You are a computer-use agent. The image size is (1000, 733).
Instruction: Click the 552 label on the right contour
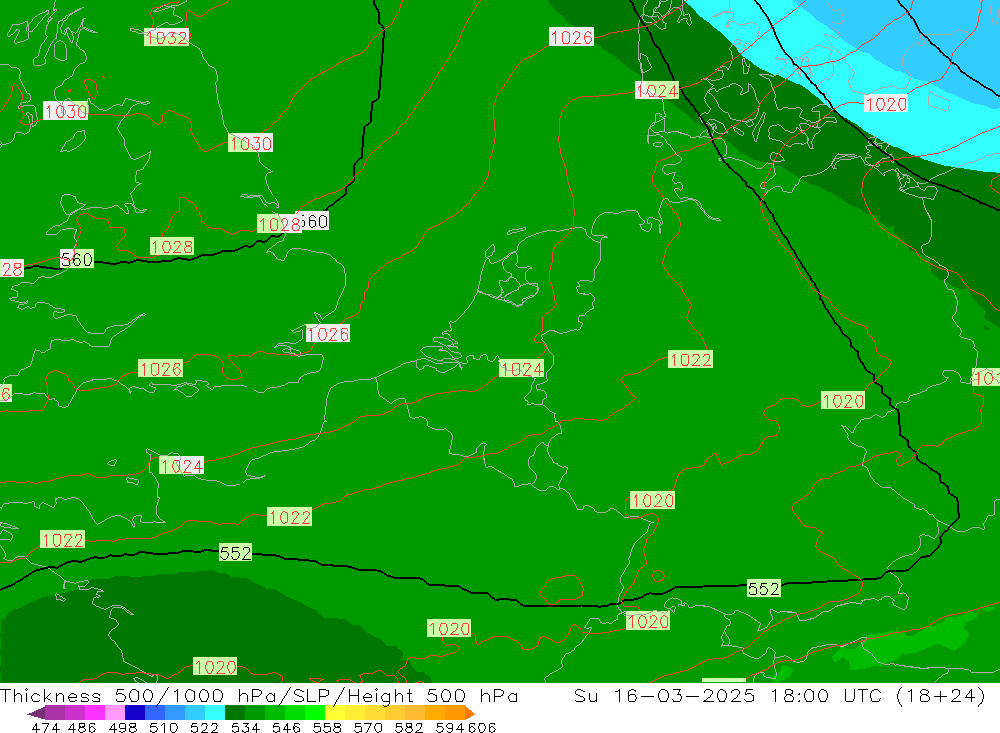click(x=763, y=588)
